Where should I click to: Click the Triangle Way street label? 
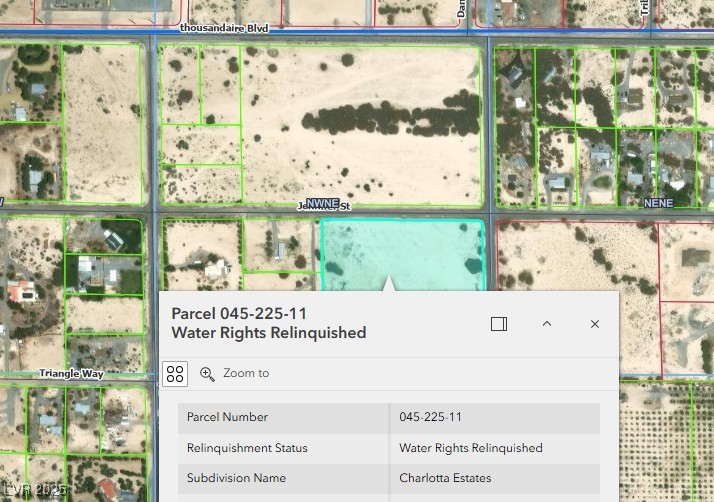[71, 373]
